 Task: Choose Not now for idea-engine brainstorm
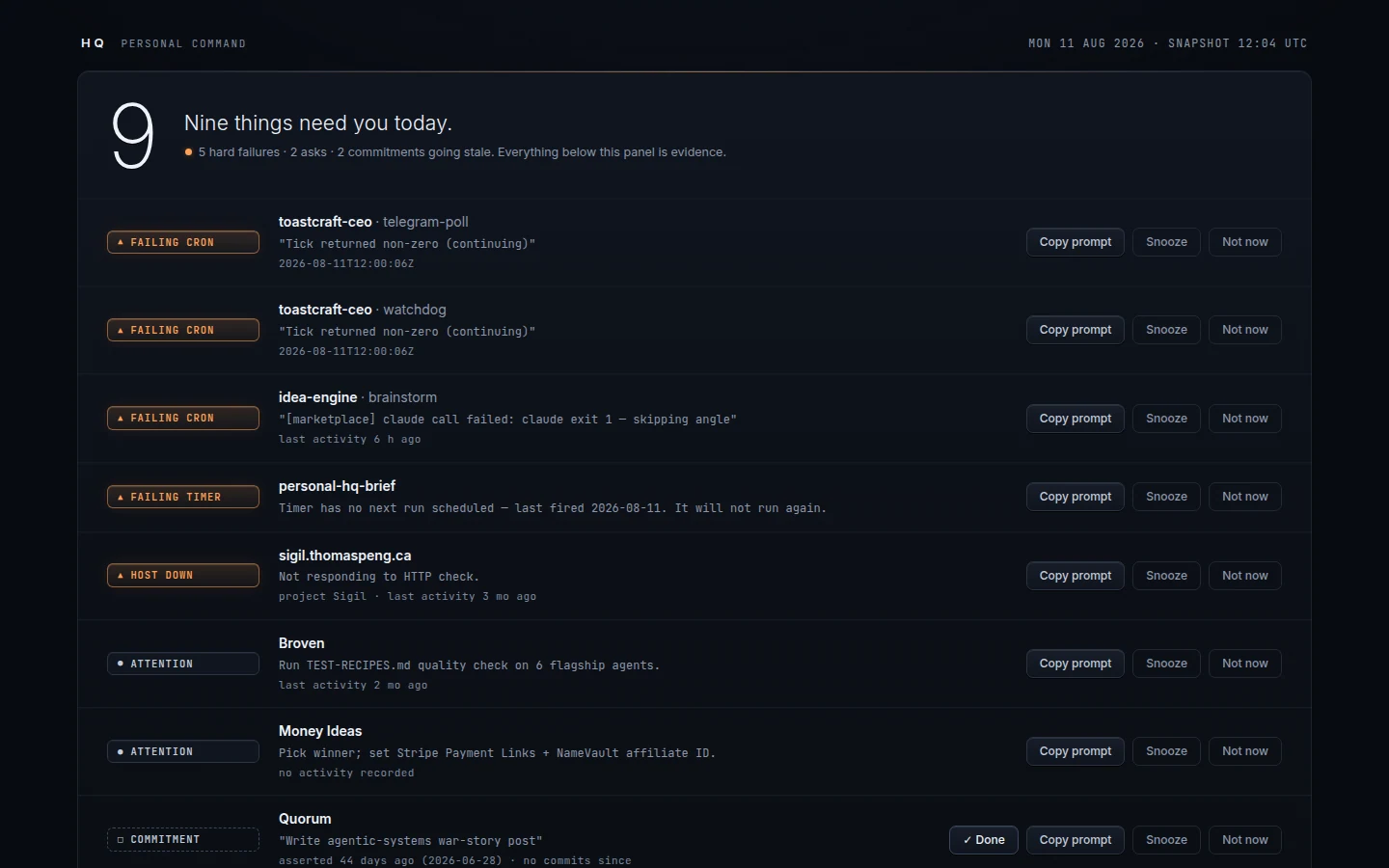(1245, 419)
